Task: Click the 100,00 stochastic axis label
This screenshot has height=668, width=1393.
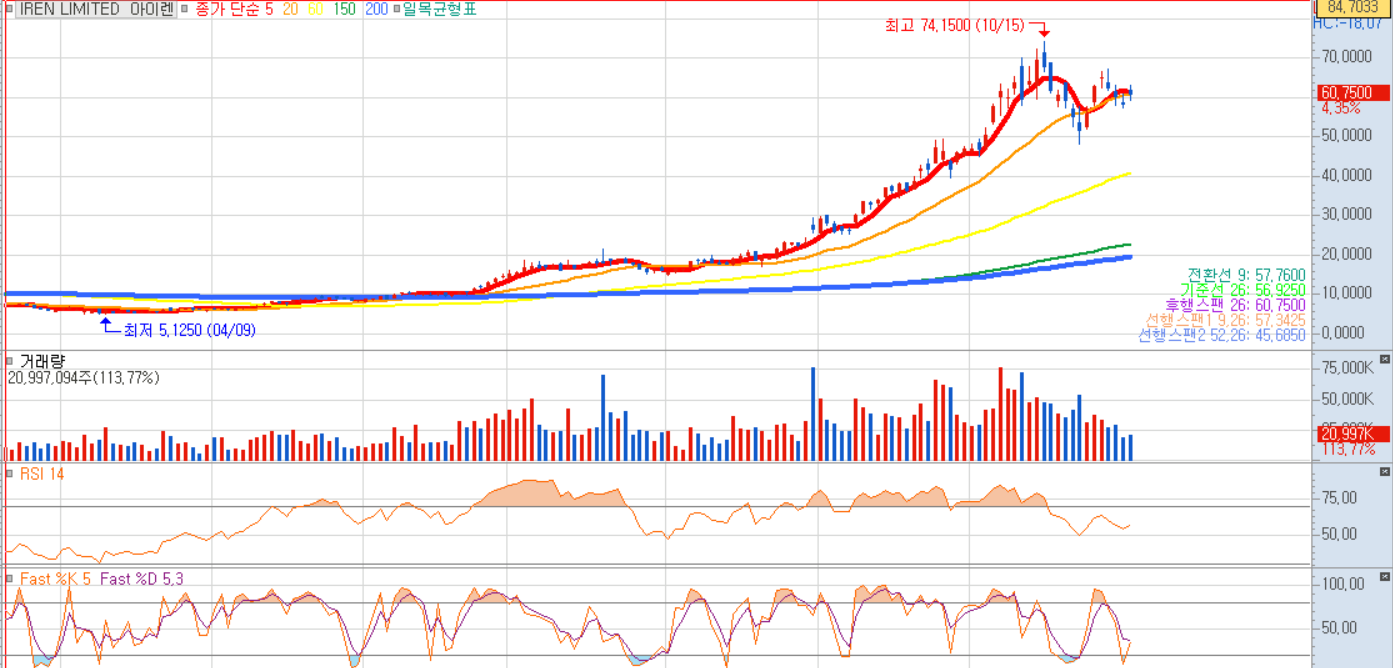Action: pos(1343,583)
